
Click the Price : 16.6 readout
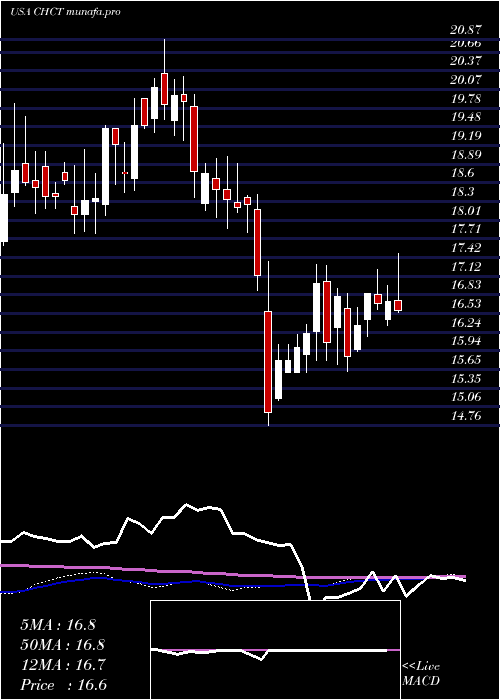tap(63, 685)
